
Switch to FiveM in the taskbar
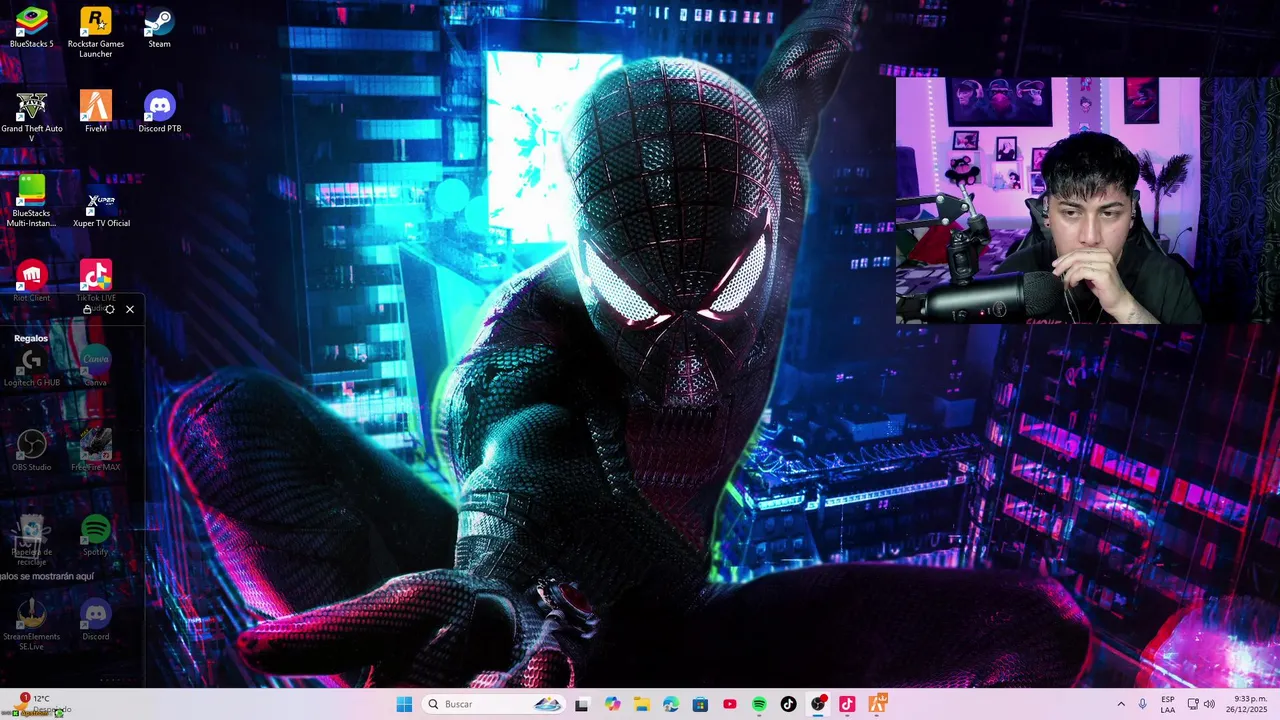click(877, 704)
